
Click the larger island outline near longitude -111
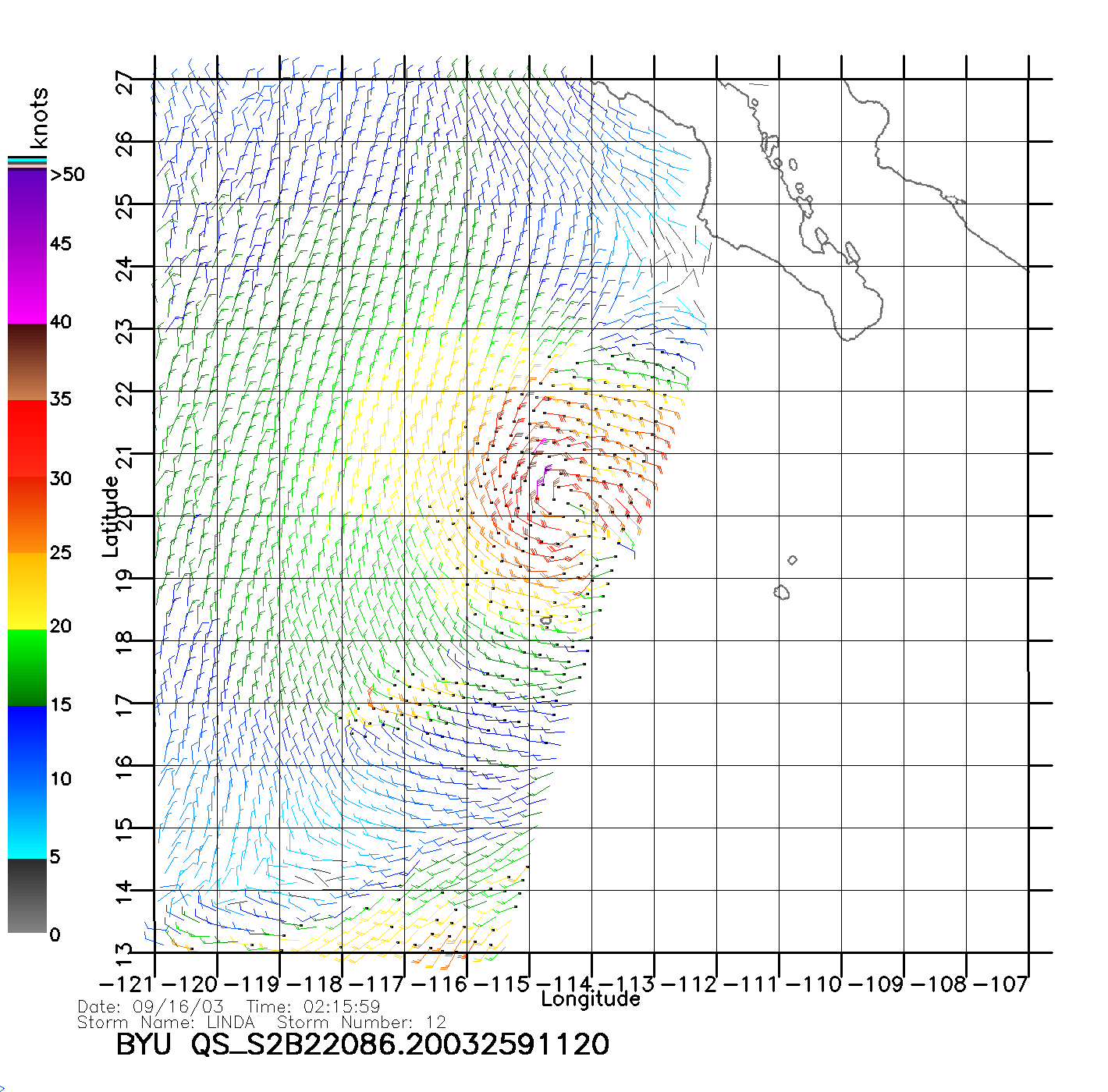point(781,593)
